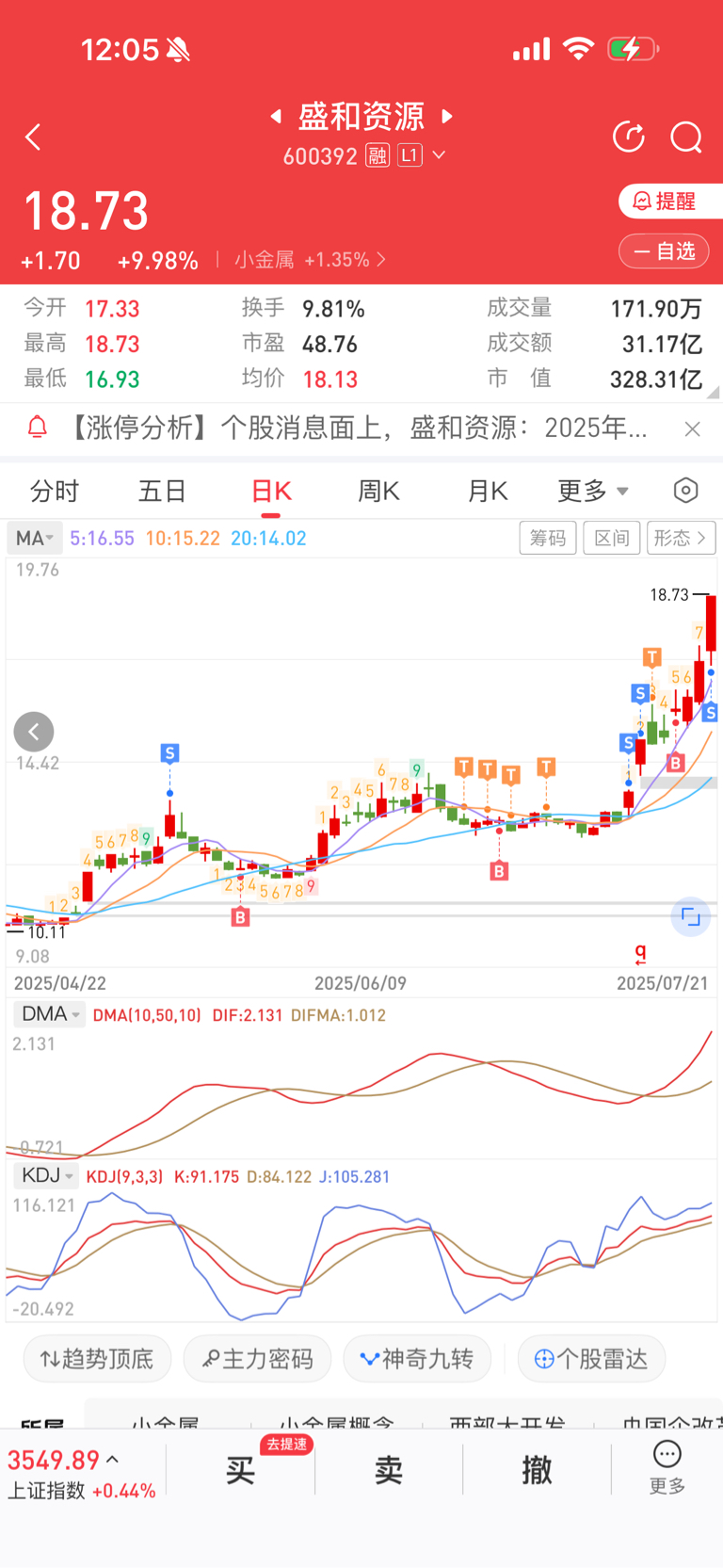Switch to 月K tab
The image size is (723, 1568).
tap(488, 491)
